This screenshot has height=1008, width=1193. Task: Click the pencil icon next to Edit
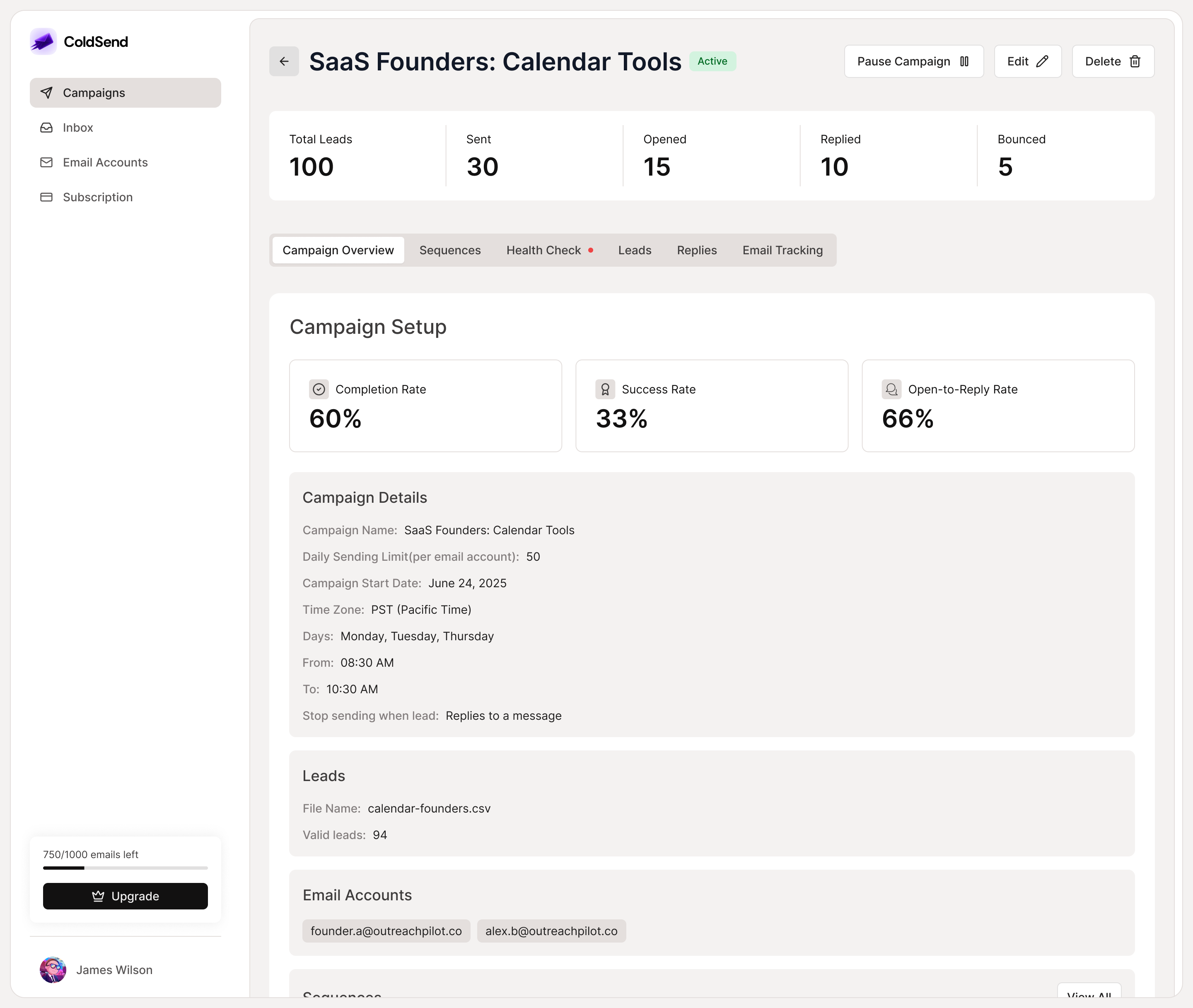click(x=1042, y=61)
